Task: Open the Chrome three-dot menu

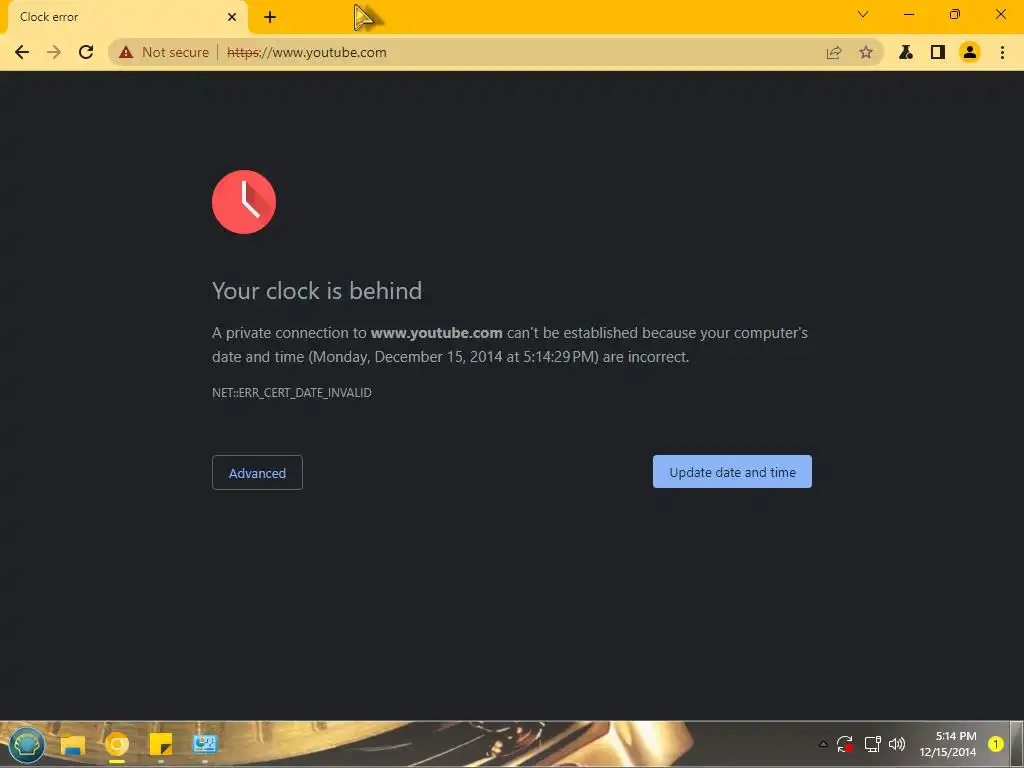Action: point(1002,52)
